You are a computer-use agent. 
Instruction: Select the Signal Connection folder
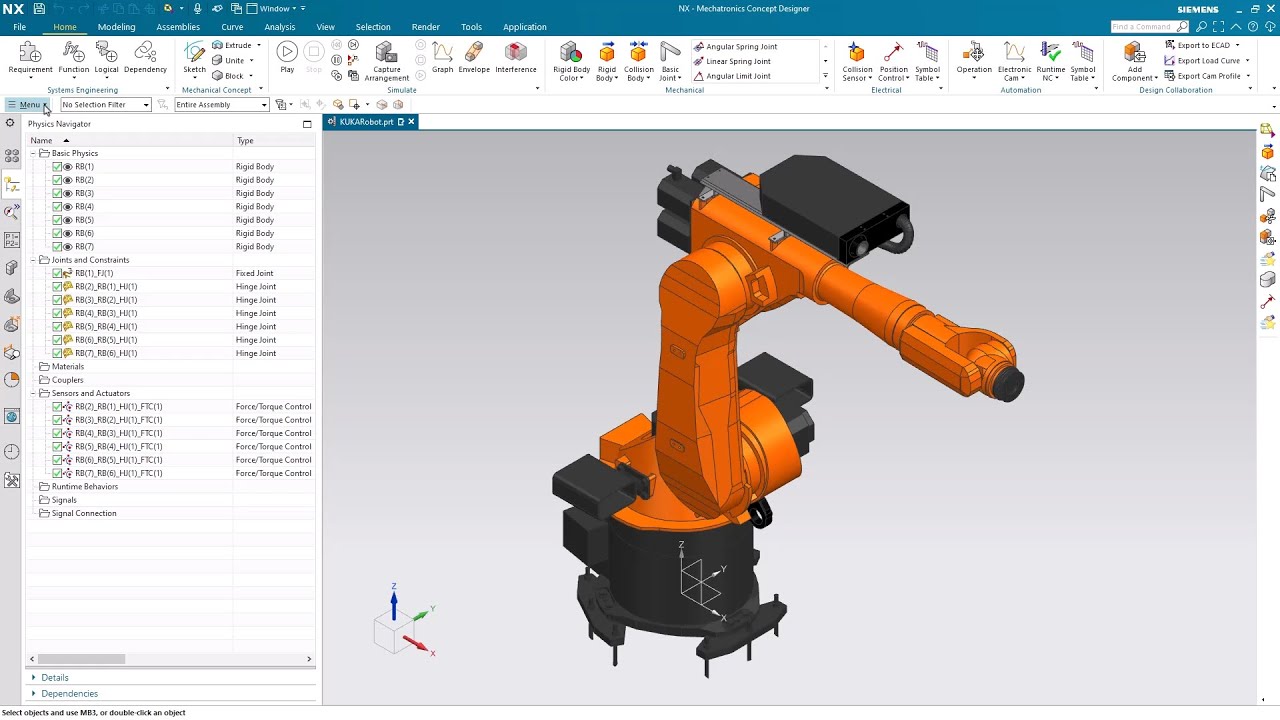click(84, 513)
